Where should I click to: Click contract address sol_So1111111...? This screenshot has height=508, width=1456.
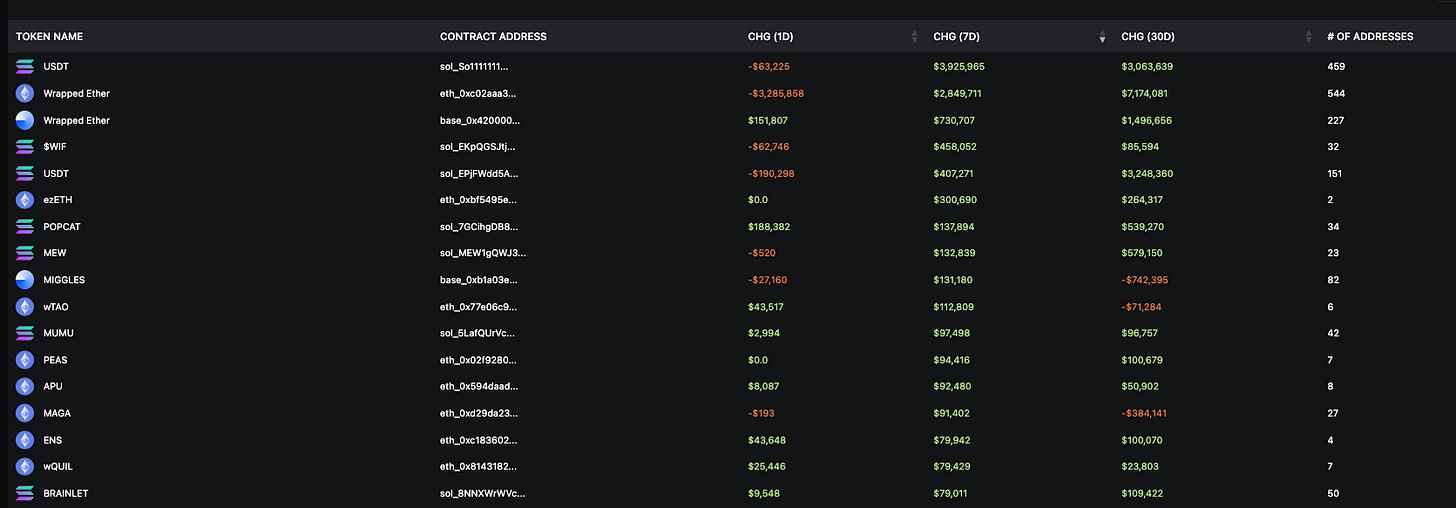point(476,67)
